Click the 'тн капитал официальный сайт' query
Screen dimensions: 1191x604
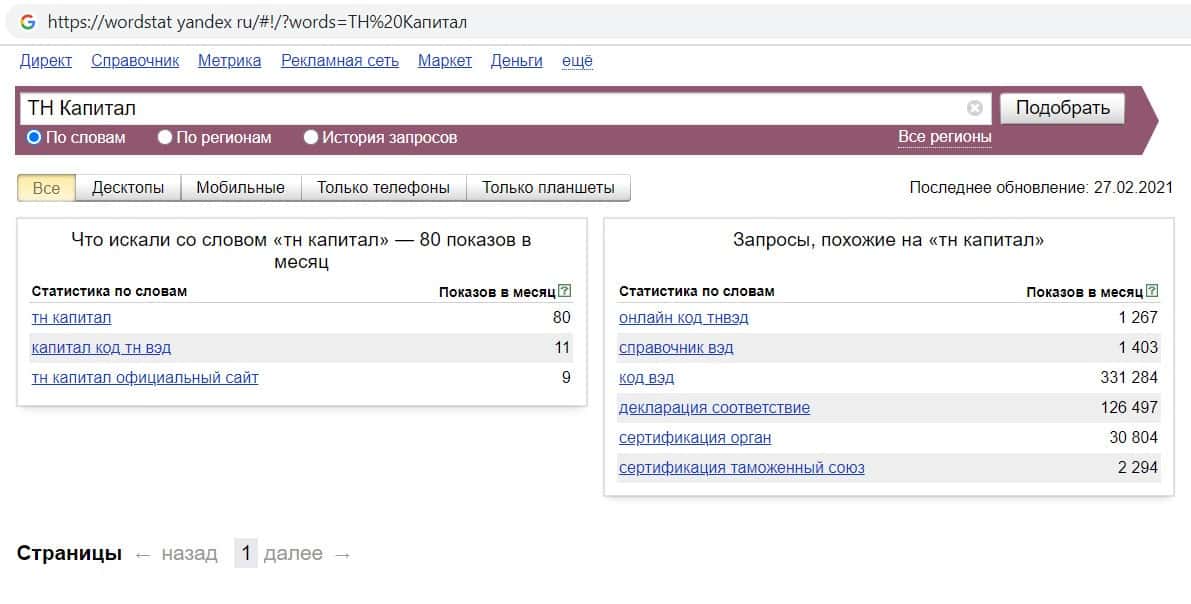coord(145,378)
